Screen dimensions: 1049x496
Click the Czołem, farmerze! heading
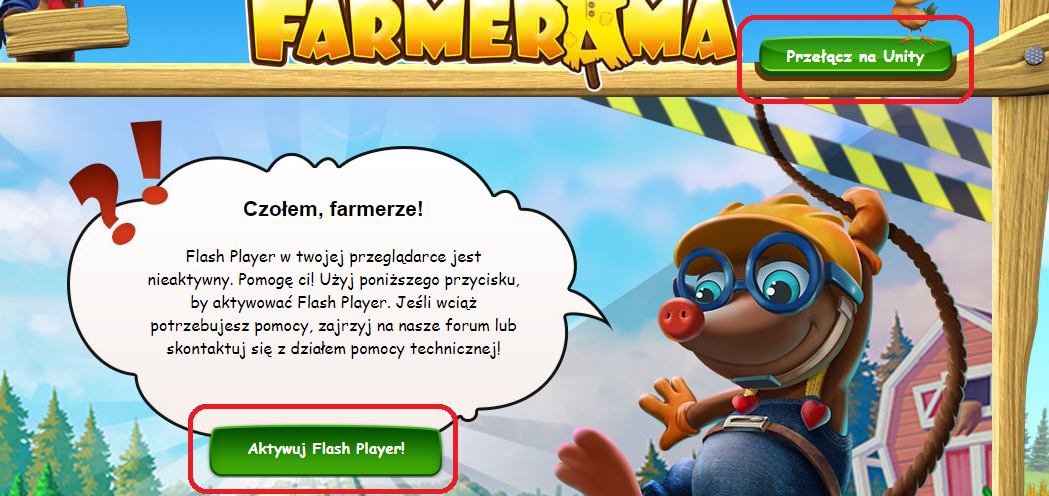[333, 209]
